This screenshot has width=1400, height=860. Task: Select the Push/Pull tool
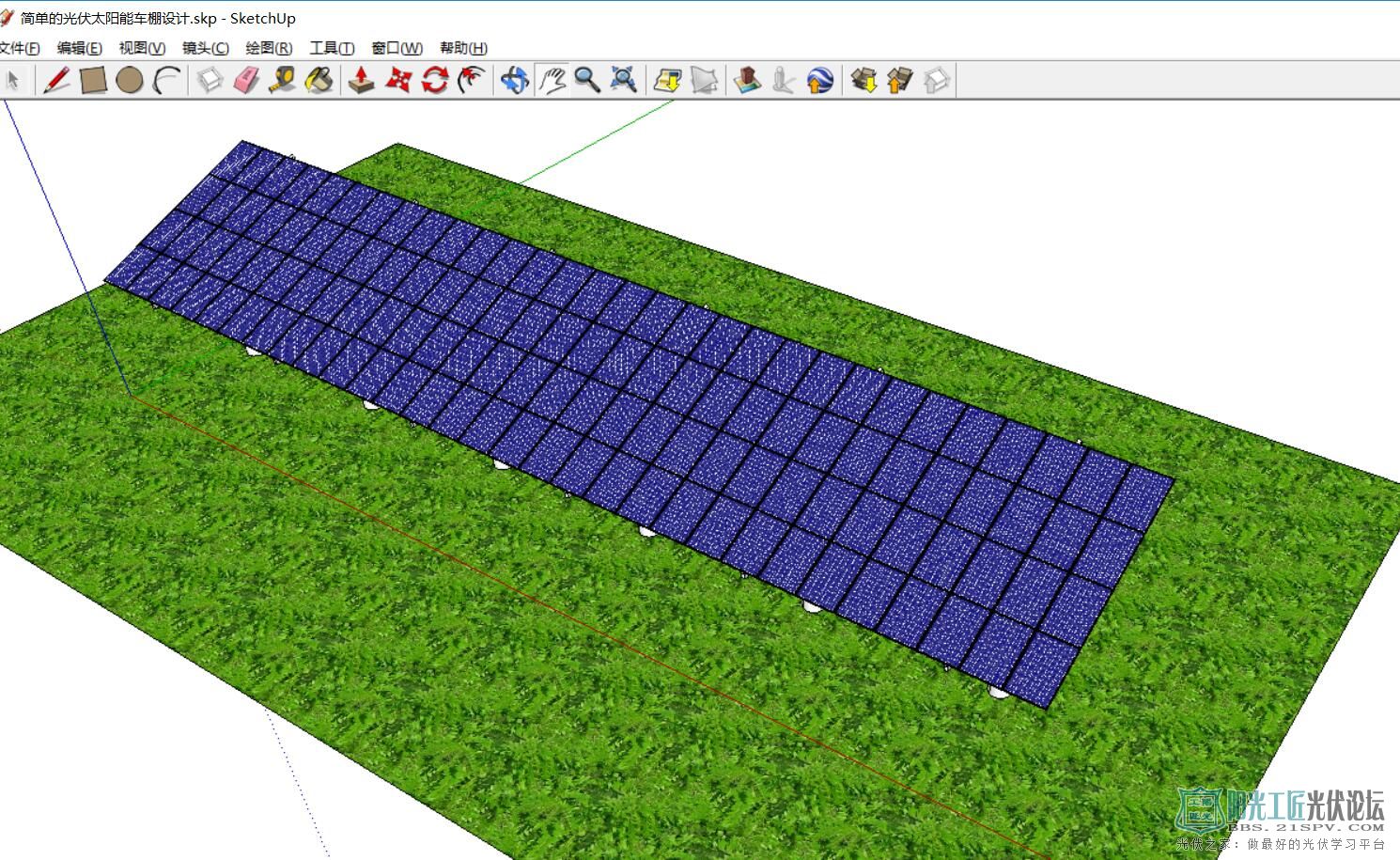pyautogui.click(x=362, y=81)
